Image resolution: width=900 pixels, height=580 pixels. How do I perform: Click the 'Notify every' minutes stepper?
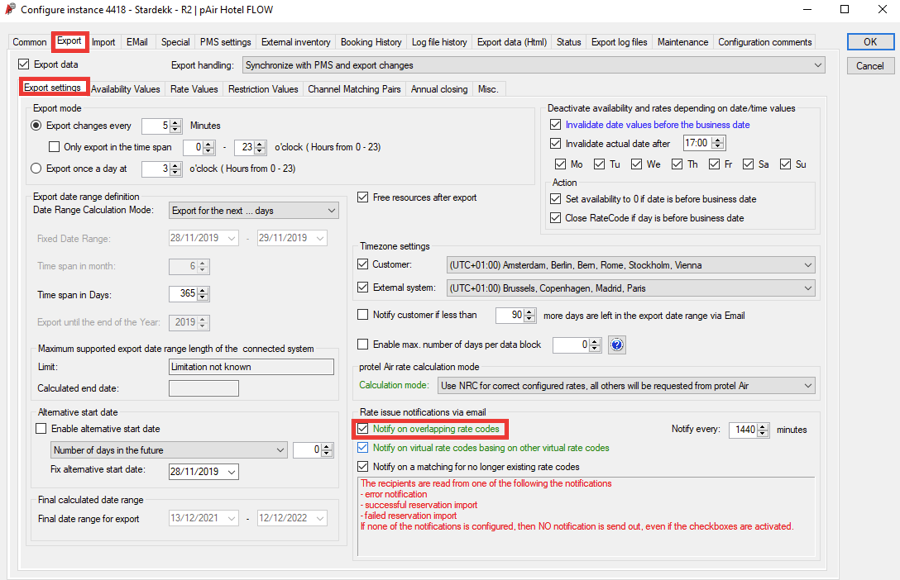763,430
